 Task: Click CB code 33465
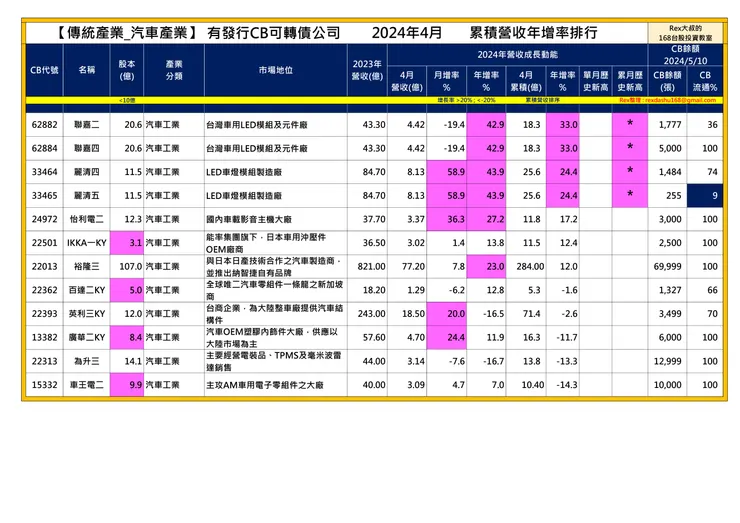click(x=44, y=195)
